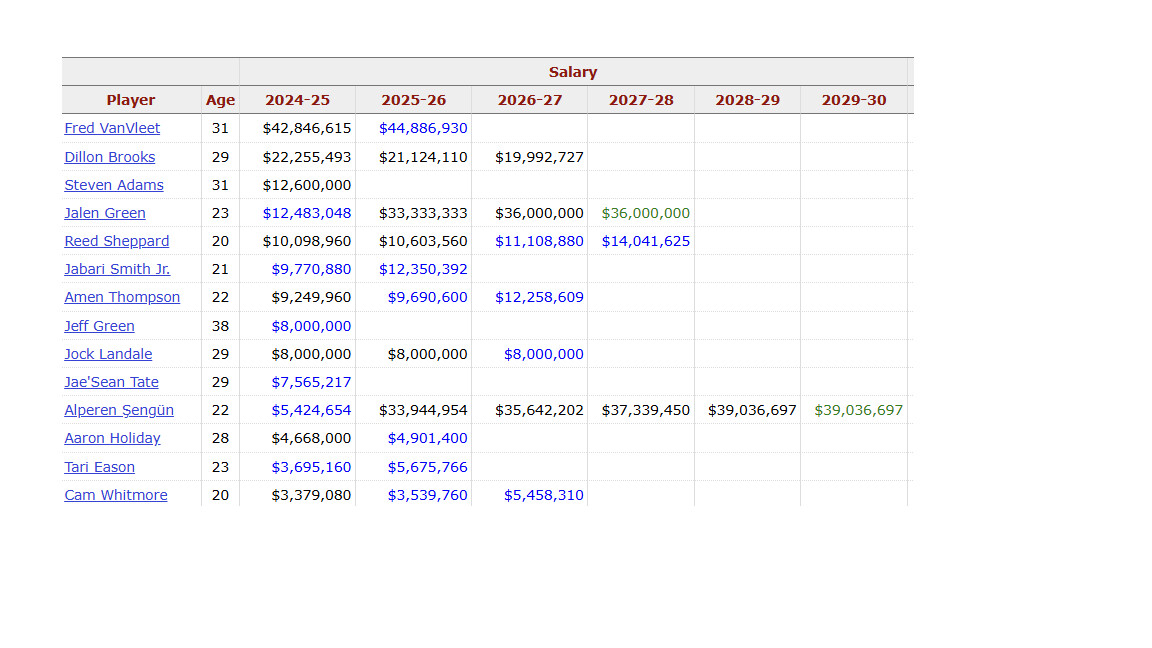Select Alperen Şengün's green 2029-30 $39,036,697
The width and height of the screenshot is (1152, 648).
(859, 410)
